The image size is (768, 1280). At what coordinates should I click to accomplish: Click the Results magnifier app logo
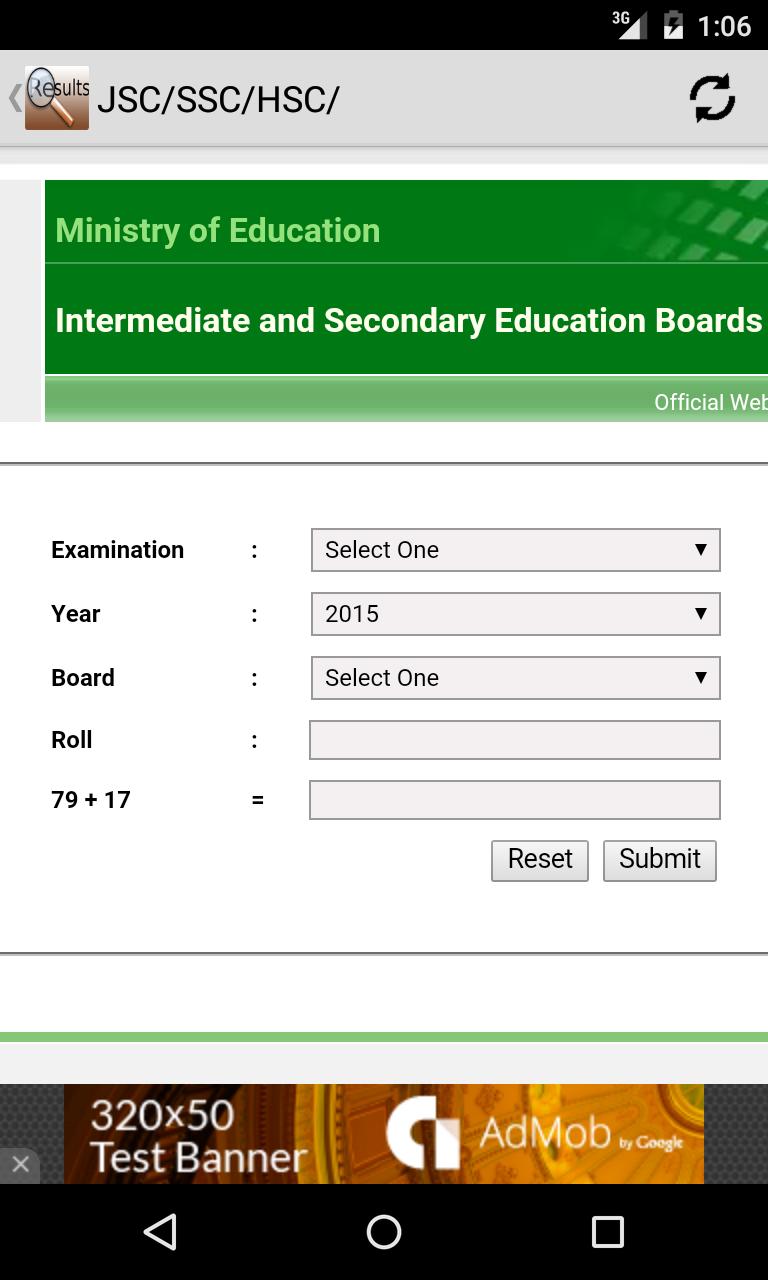tap(56, 97)
